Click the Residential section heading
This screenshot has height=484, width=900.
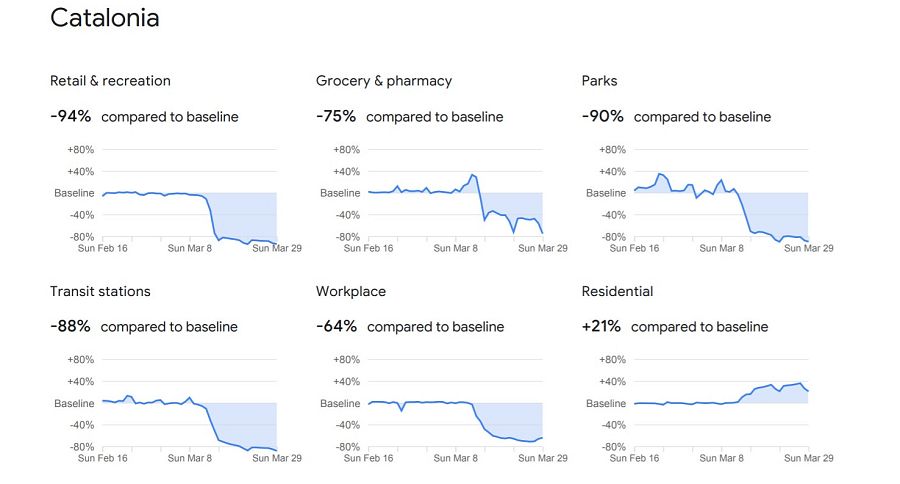[x=617, y=292]
